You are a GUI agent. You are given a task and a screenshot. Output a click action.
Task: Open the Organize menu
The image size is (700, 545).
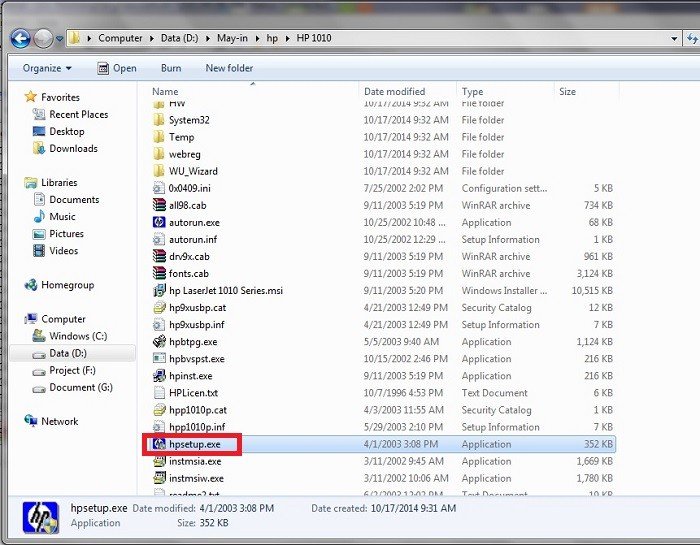pos(47,68)
